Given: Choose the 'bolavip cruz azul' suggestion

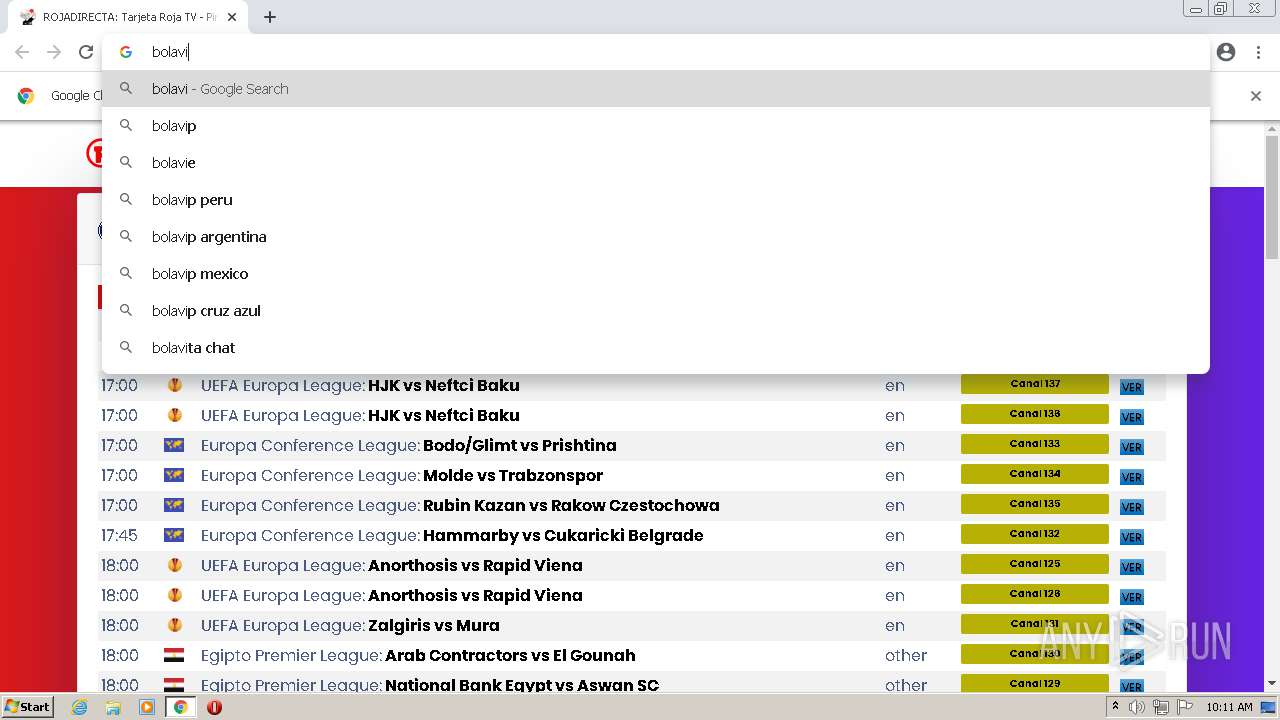Looking at the screenshot, I should 656,310.
